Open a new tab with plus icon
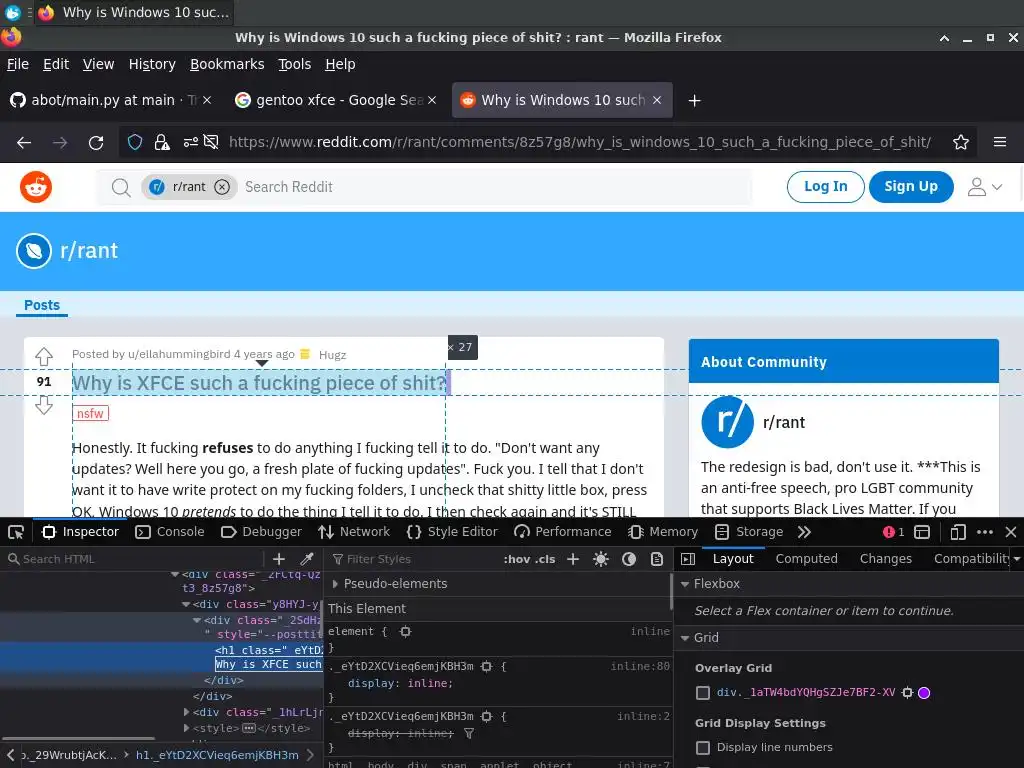 click(x=694, y=101)
